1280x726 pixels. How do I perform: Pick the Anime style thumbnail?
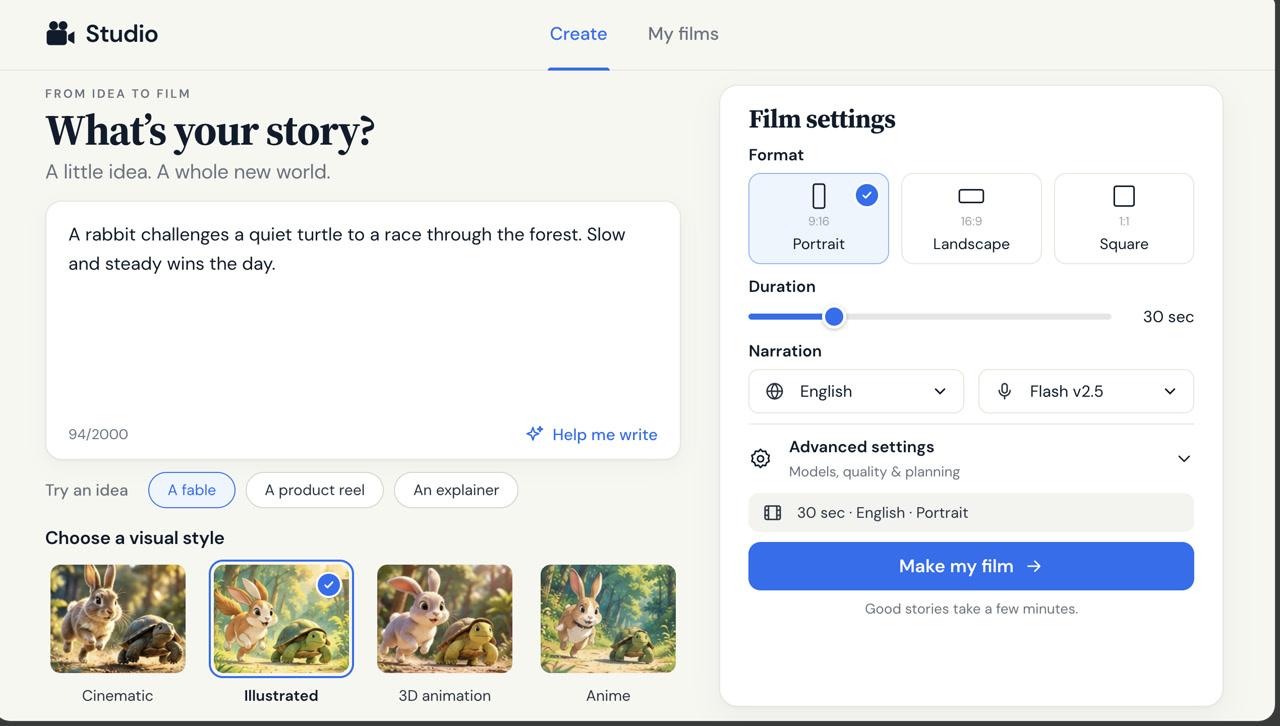click(608, 619)
